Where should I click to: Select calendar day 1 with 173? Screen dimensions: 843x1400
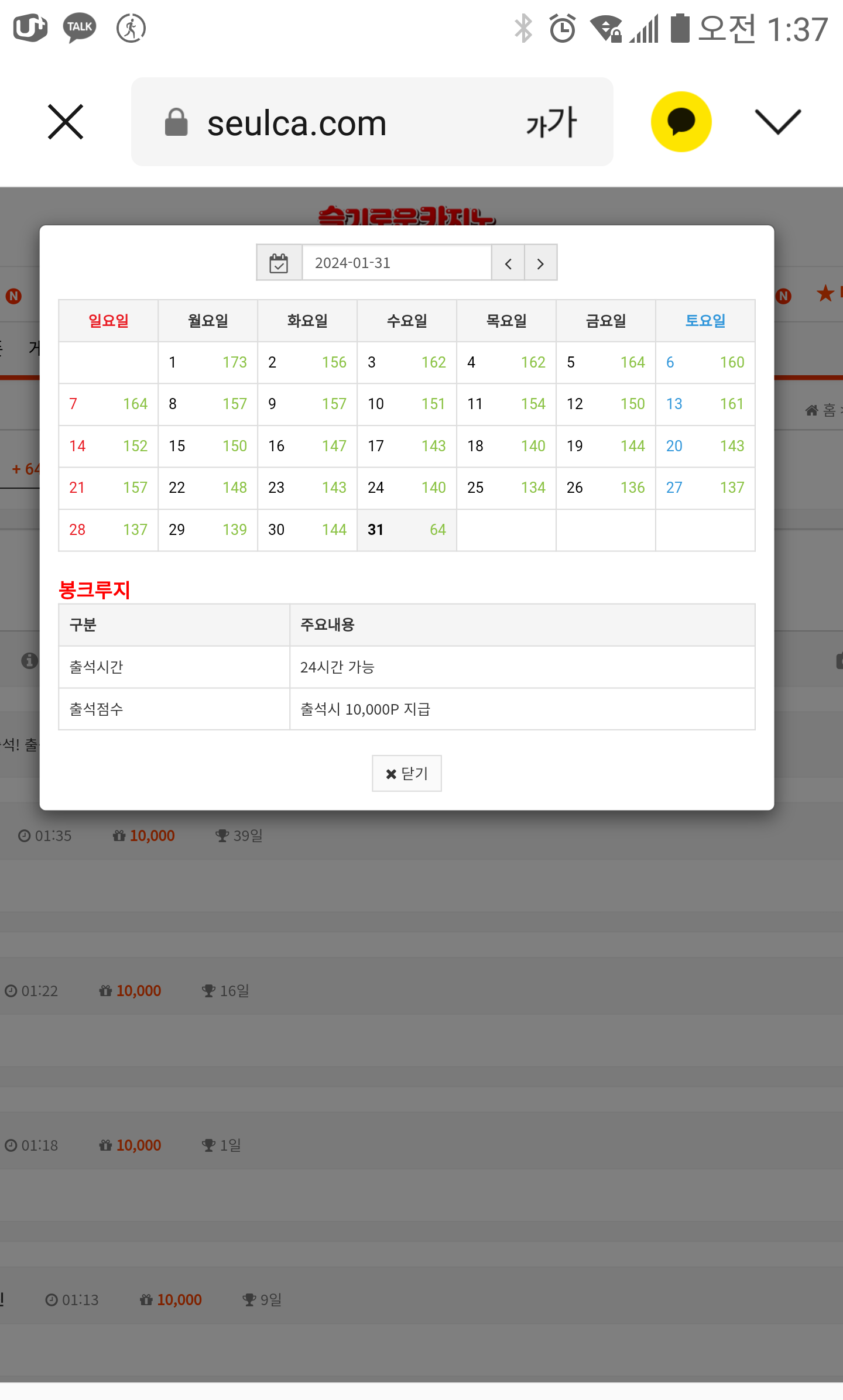(208, 362)
